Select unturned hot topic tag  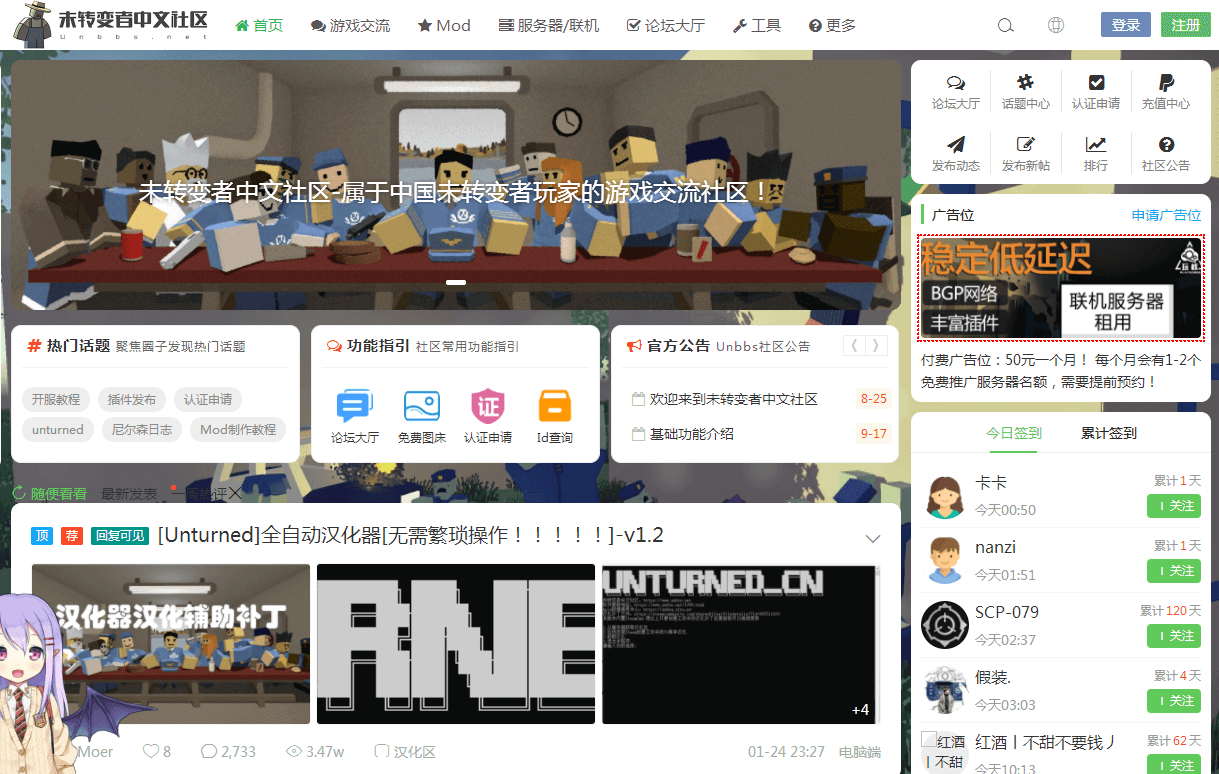click(58, 430)
